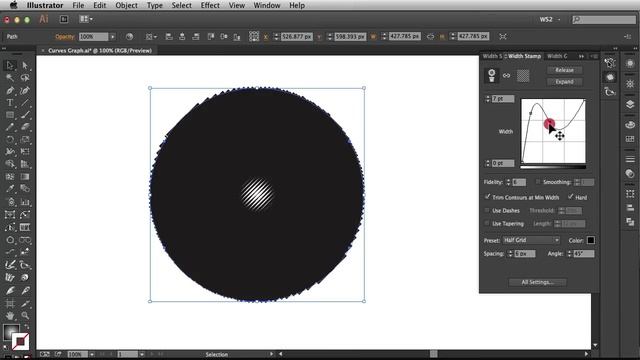Select the Direct Selection tool (white arrow)
Screen dimensions: 640x360
click(x=25, y=65)
